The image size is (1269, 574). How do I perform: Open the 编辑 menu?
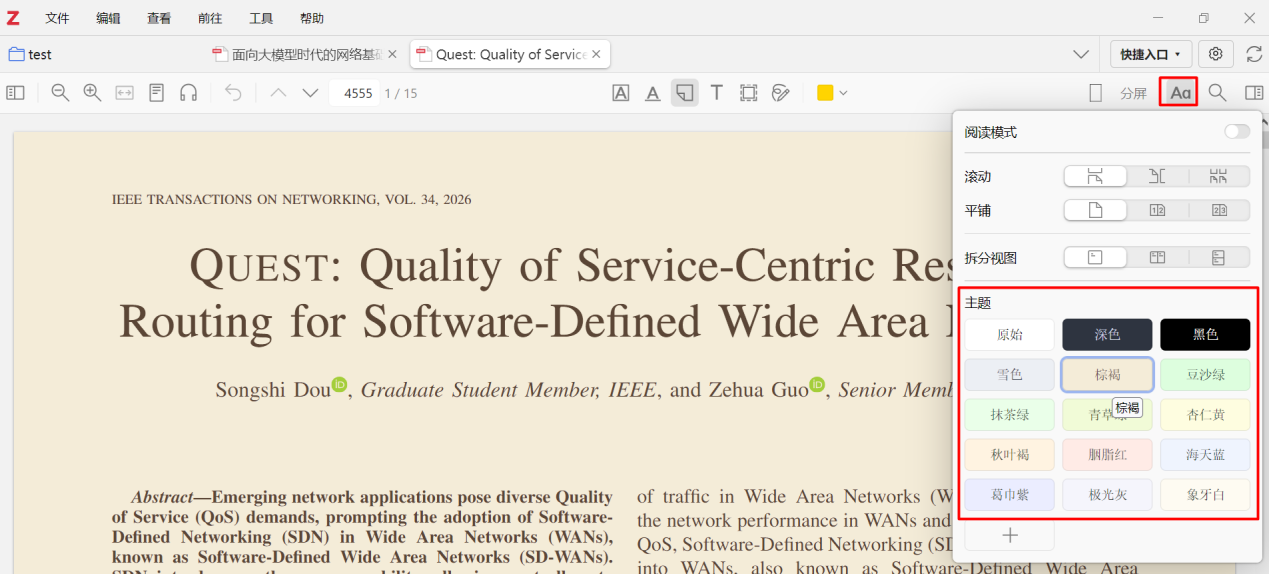(108, 18)
